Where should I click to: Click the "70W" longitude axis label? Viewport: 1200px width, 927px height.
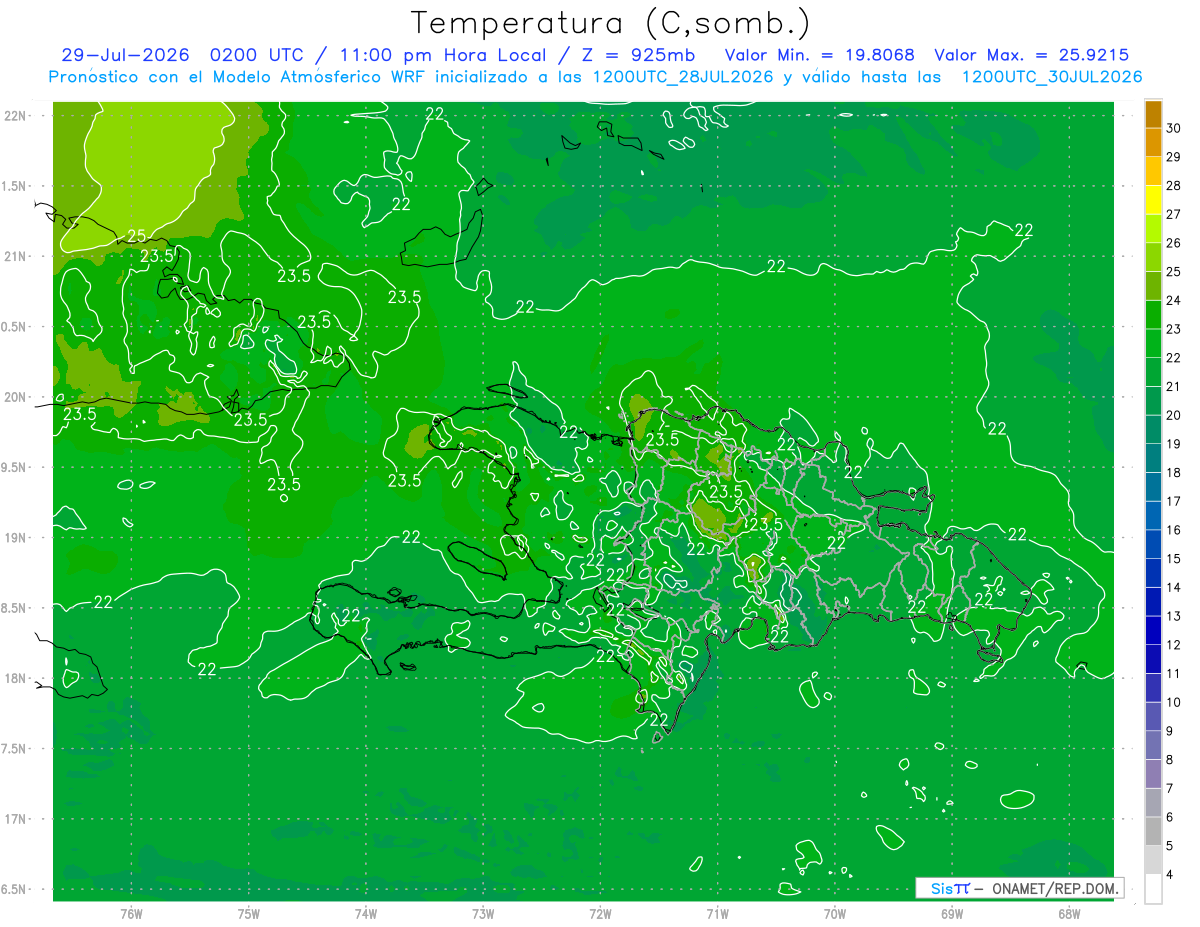[834, 914]
